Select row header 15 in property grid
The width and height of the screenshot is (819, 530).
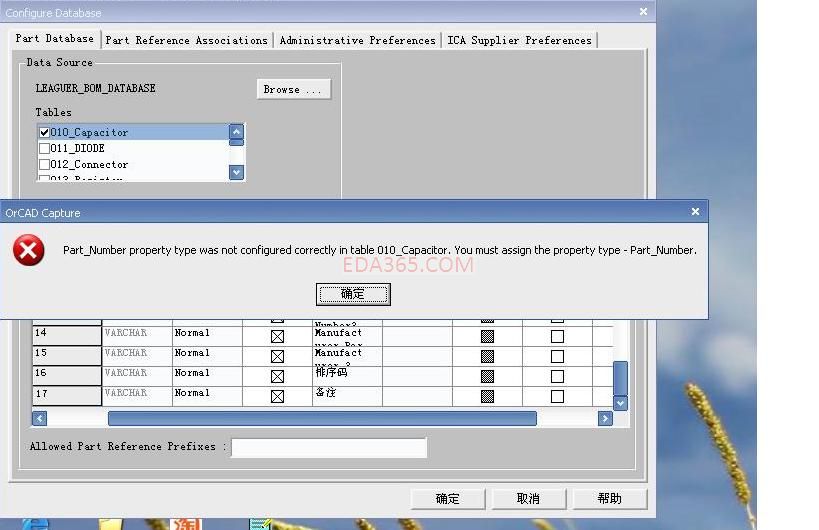coord(67,356)
